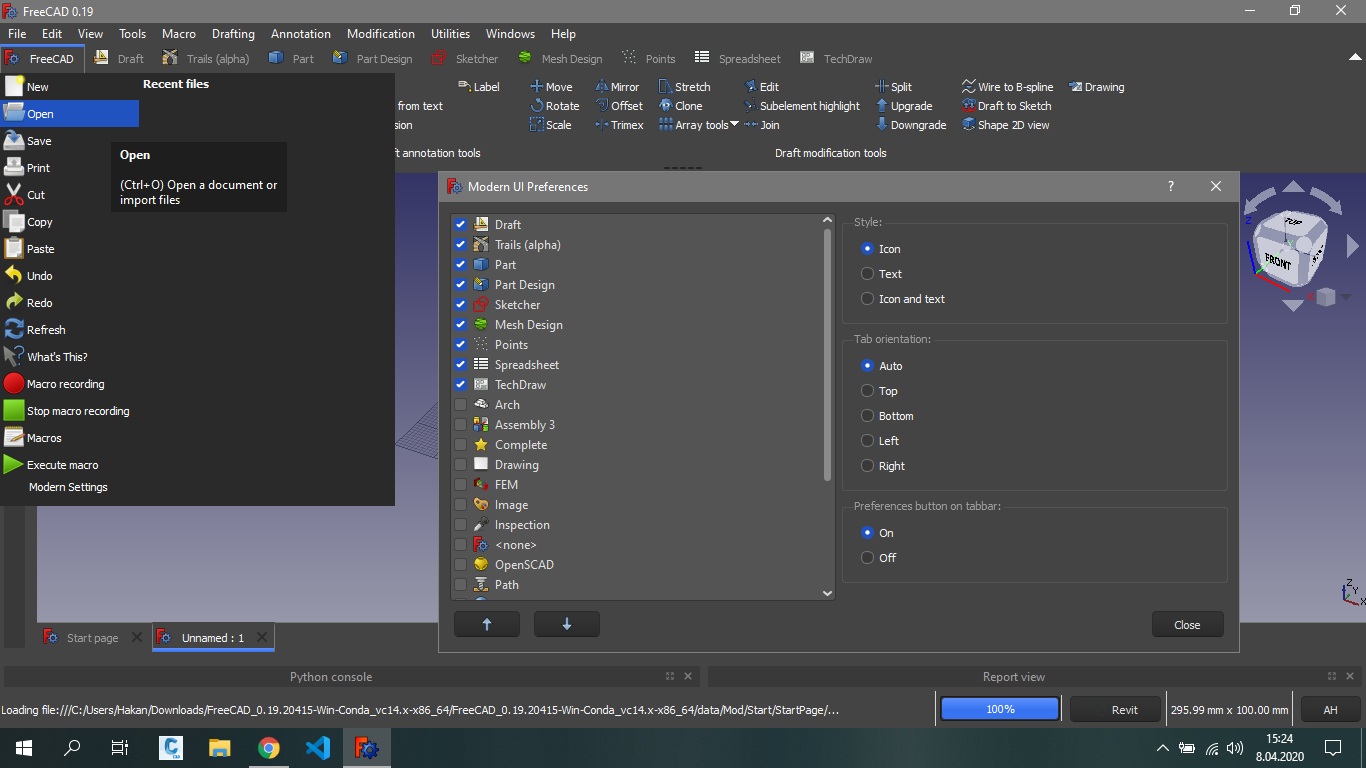Viewport: 1366px width, 768px height.
Task: Activate the What's This? help cursor
Action: (x=13, y=357)
